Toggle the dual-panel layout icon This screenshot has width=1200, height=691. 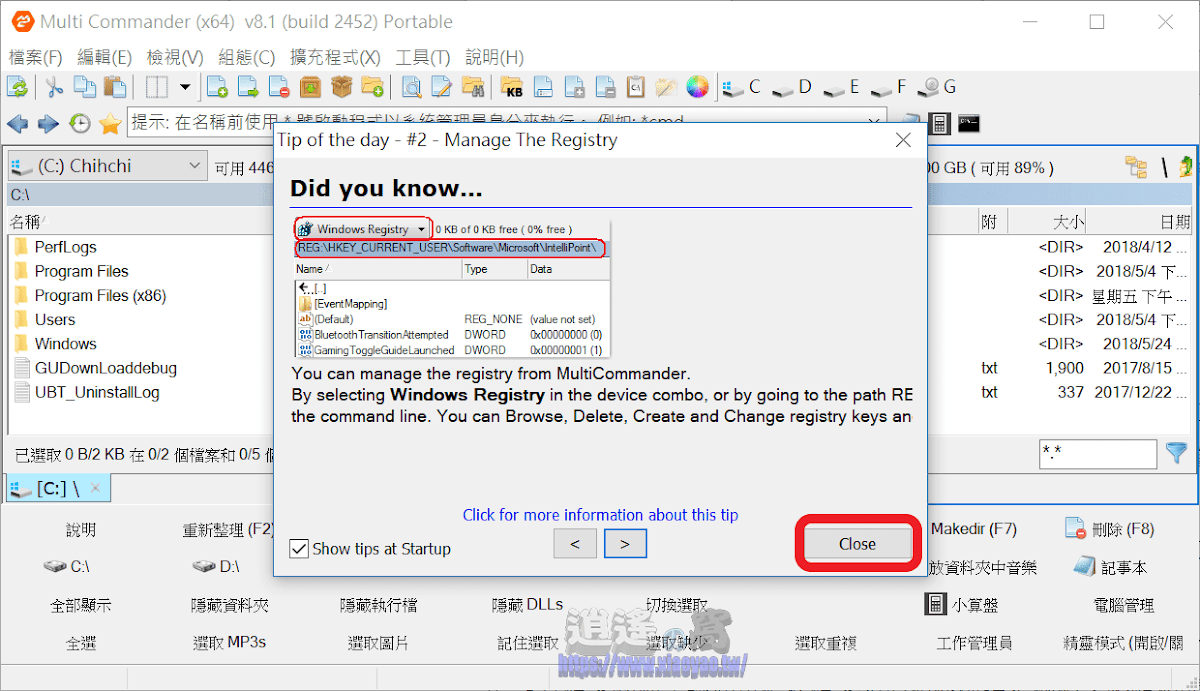pyautogui.click(x=157, y=87)
